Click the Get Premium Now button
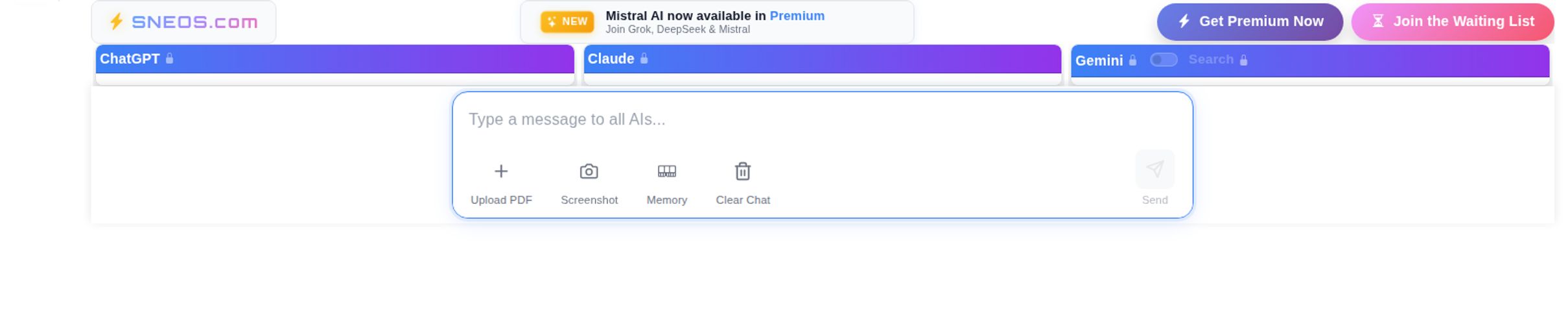The width and height of the screenshot is (1568, 322). click(1250, 21)
